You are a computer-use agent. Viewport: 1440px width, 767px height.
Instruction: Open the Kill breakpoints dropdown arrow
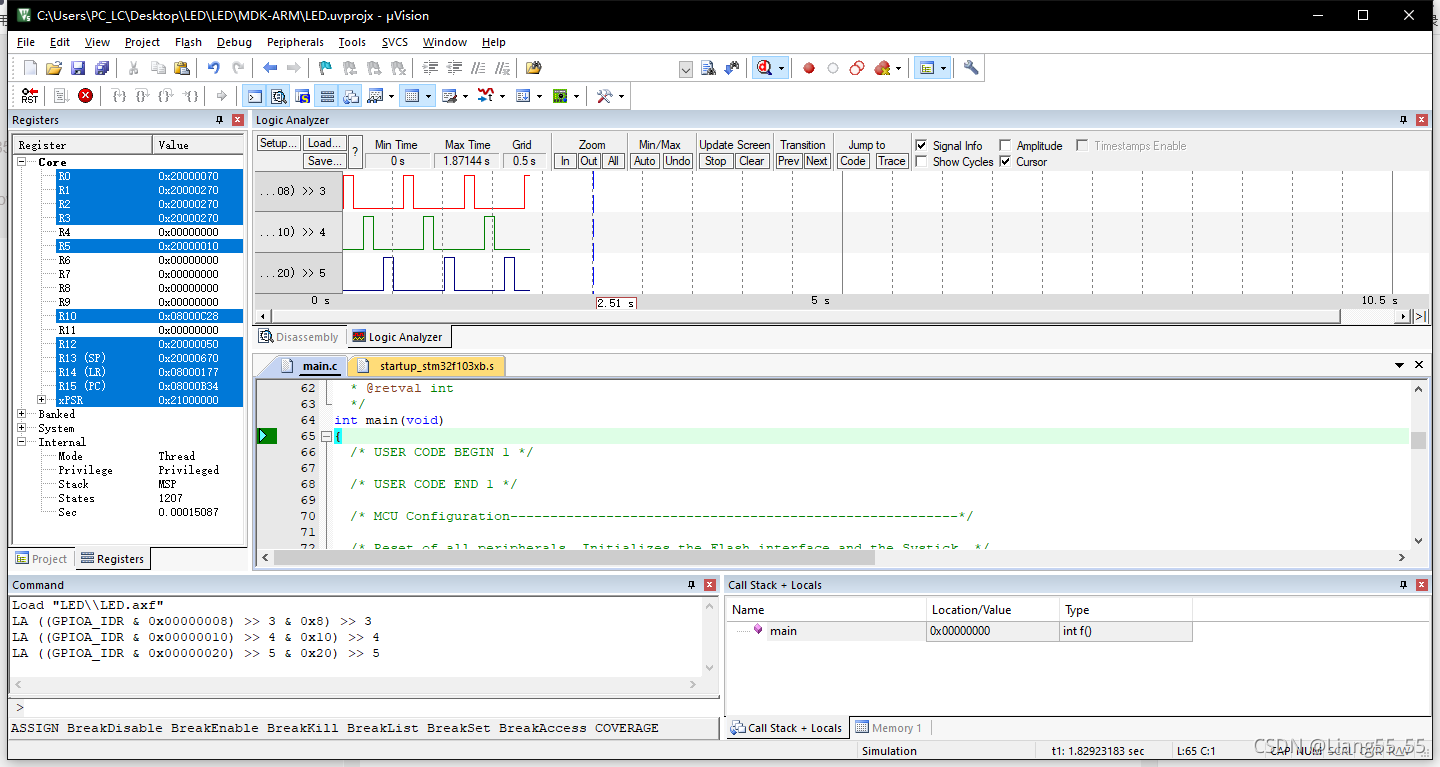(x=898, y=68)
